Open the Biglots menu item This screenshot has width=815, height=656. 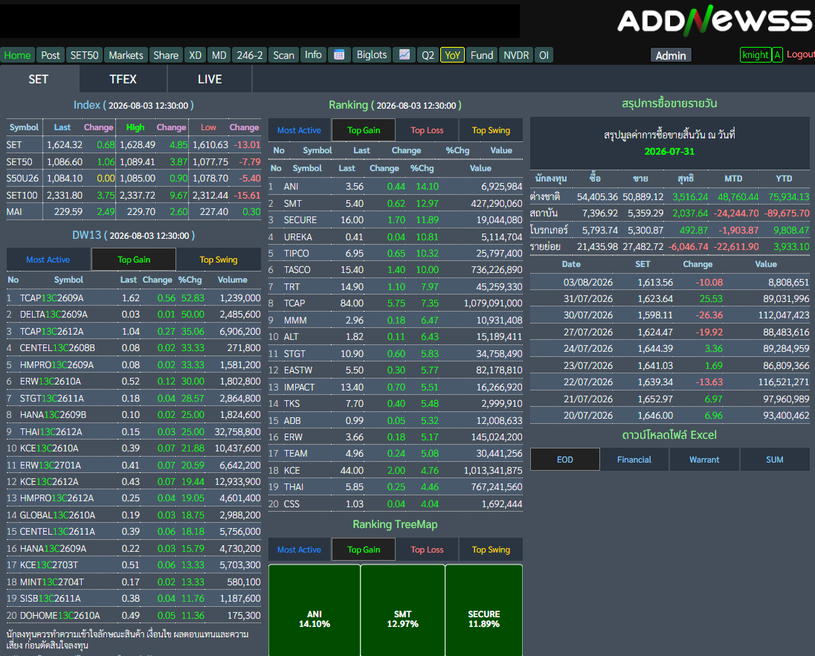[x=372, y=55]
